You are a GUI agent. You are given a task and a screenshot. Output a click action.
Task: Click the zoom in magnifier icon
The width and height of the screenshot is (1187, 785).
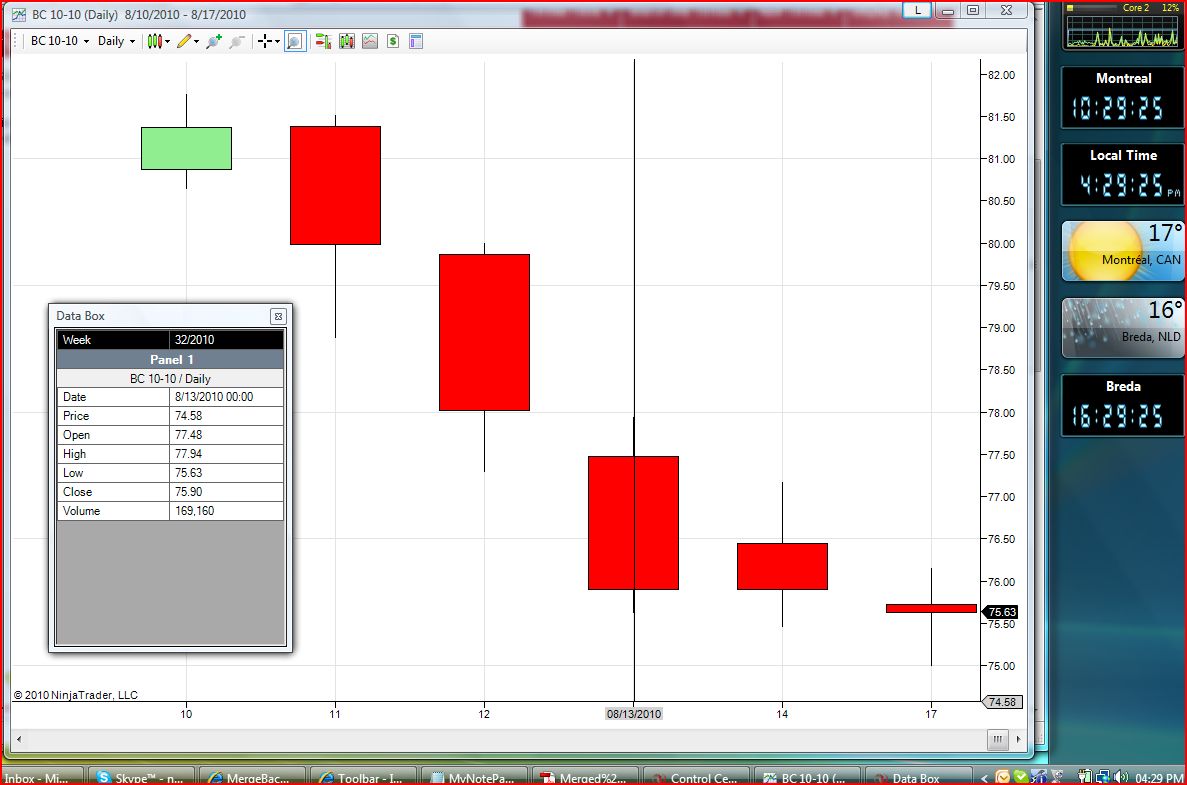tap(214, 41)
